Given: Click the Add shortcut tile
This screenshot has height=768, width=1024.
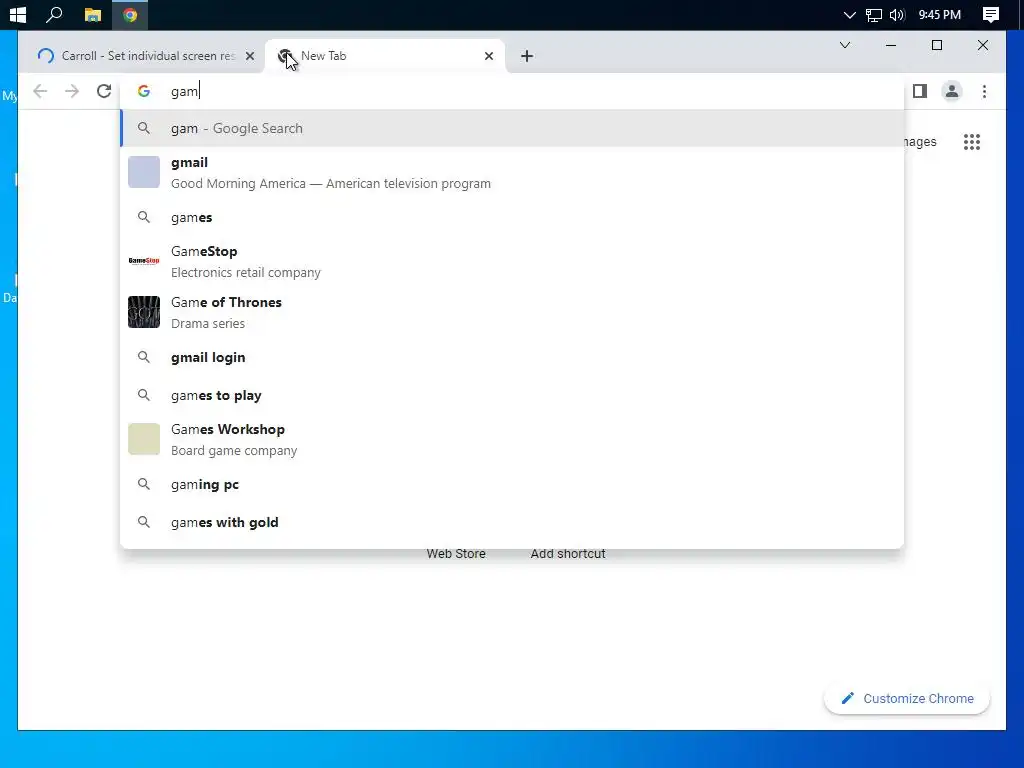Looking at the screenshot, I should pyautogui.click(x=568, y=554).
